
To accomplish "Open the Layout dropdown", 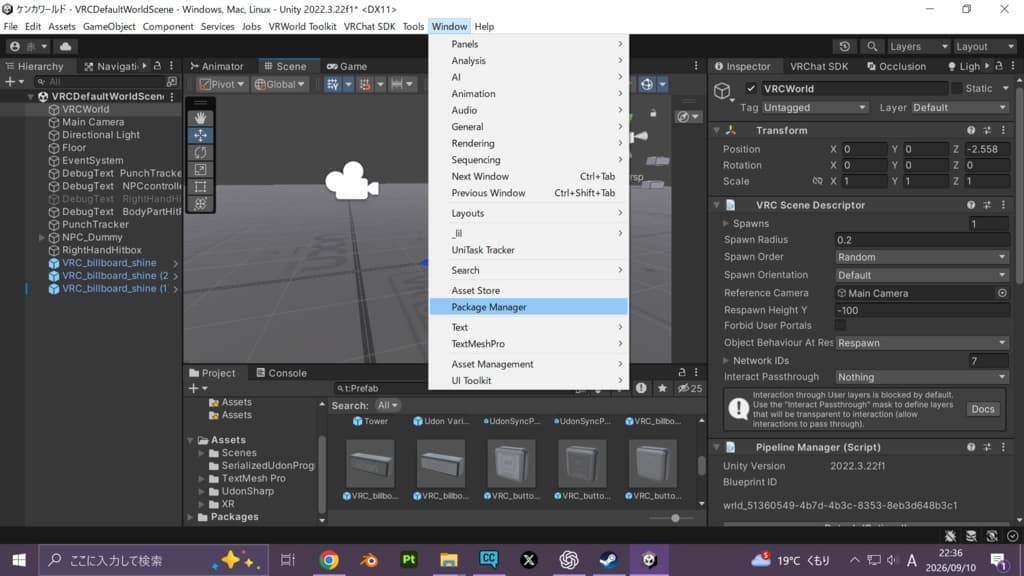I will pyautogui.click(x=985, y=46).
